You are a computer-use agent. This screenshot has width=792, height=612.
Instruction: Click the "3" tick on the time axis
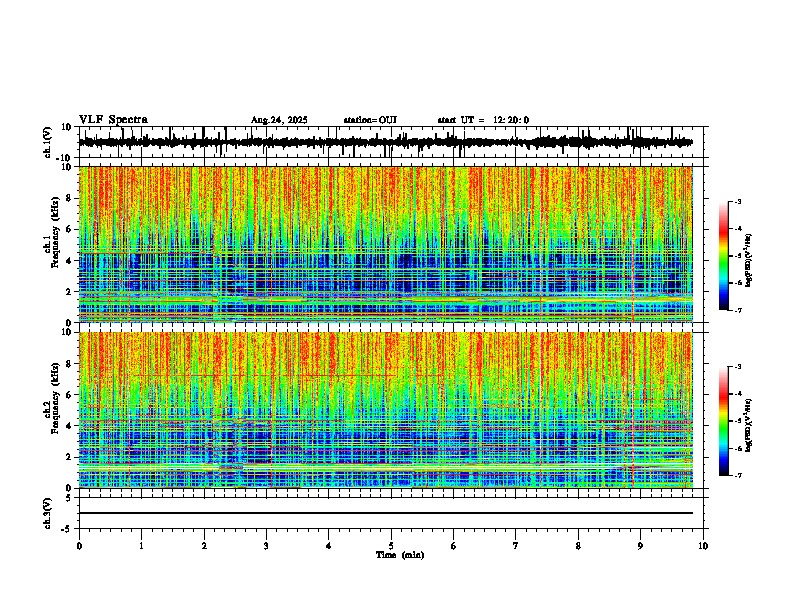click(x=266, y=546)
